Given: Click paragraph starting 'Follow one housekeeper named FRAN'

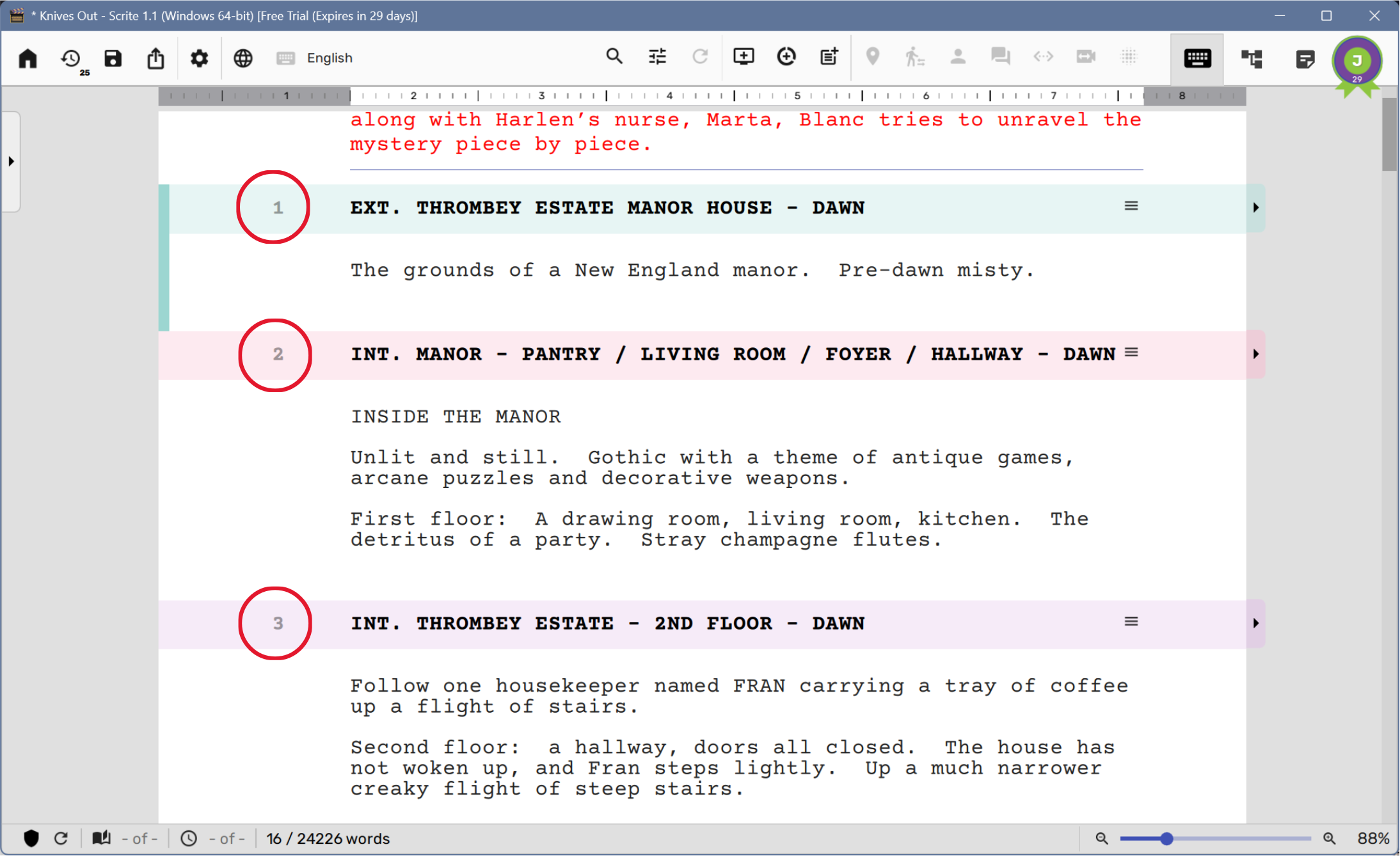Looking at the screenshot, I should [x=739, y=696].
